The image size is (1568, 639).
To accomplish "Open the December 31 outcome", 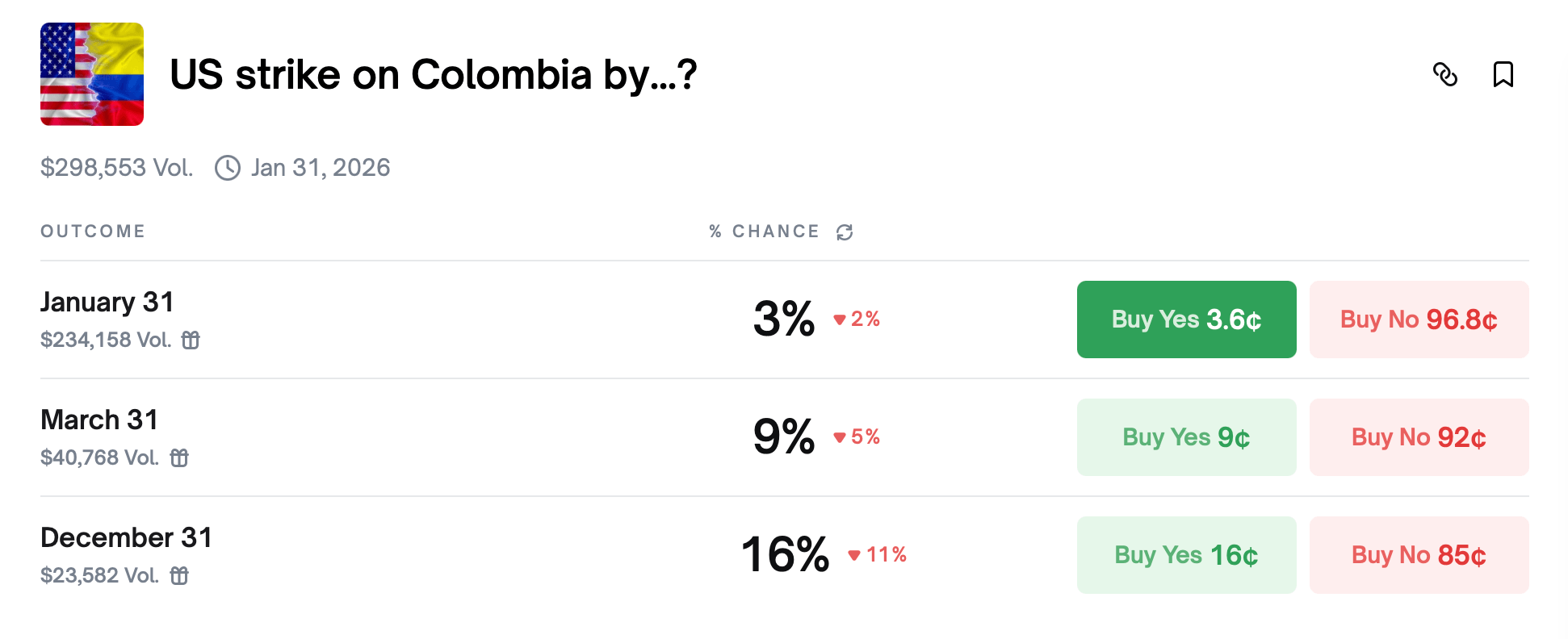I will click(126, 538).
